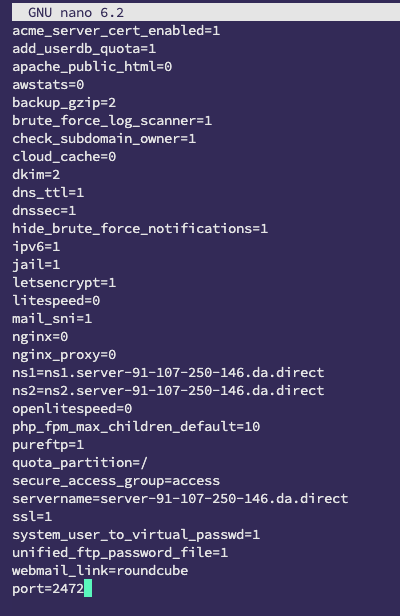Click on the awstats=0 entry

coord(48,85)
